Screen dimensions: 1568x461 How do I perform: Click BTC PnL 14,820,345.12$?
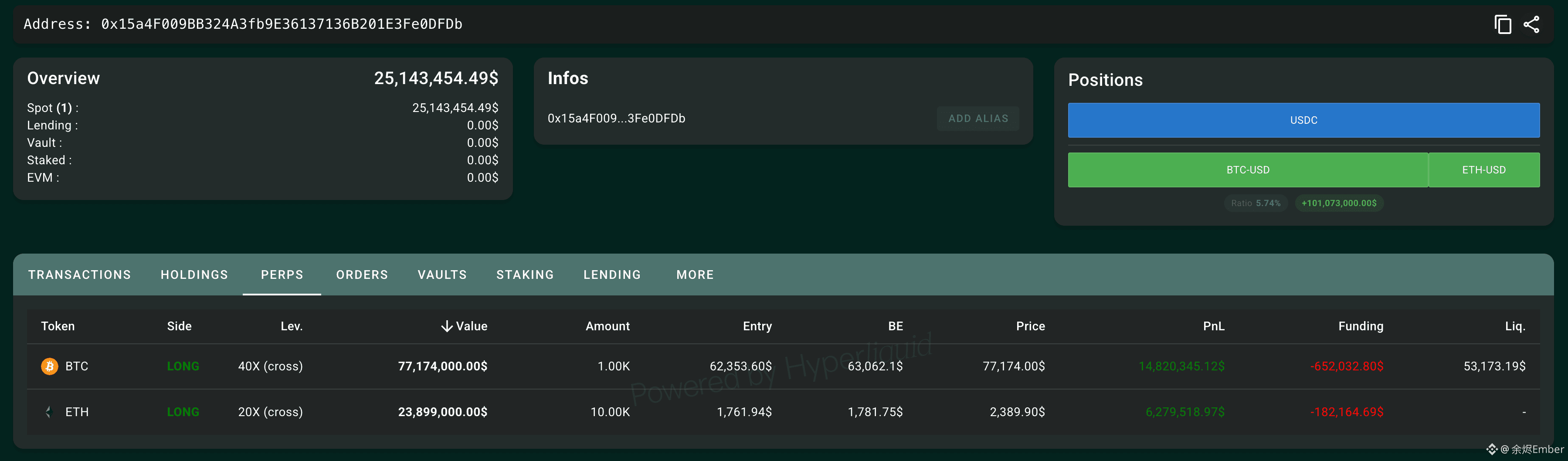coord(1181,366)
